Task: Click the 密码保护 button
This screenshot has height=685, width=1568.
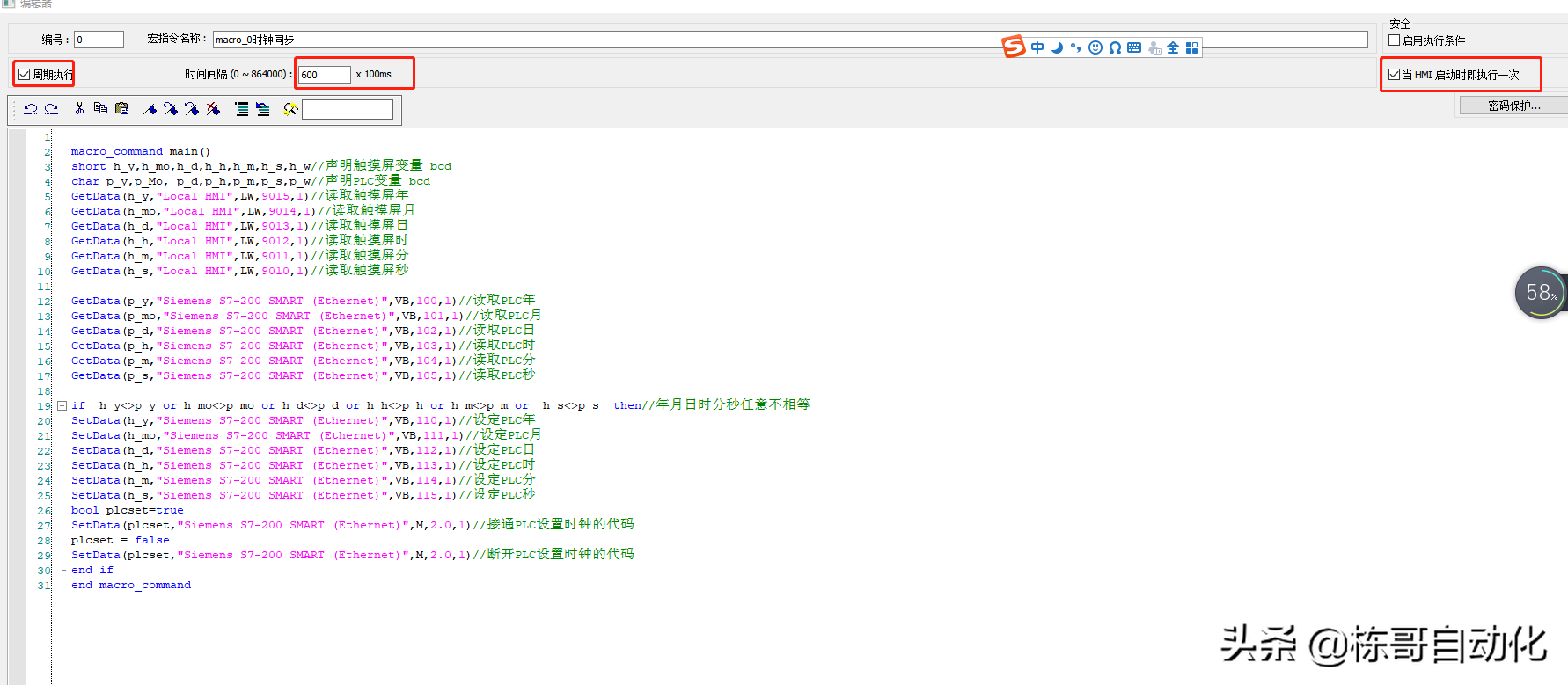Action: click(1513, 106)
